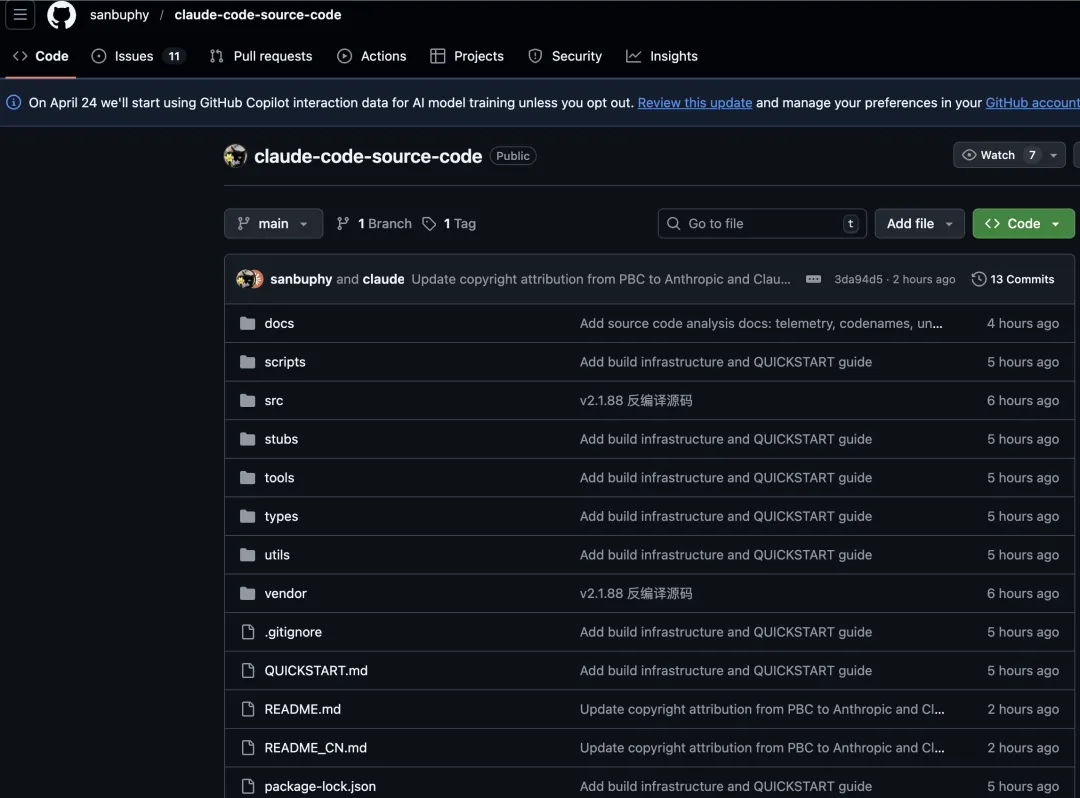Screen dimensions: 1080x798
Task: Click the GitHub Octocat logo
Action: click(x=61, y=14)
